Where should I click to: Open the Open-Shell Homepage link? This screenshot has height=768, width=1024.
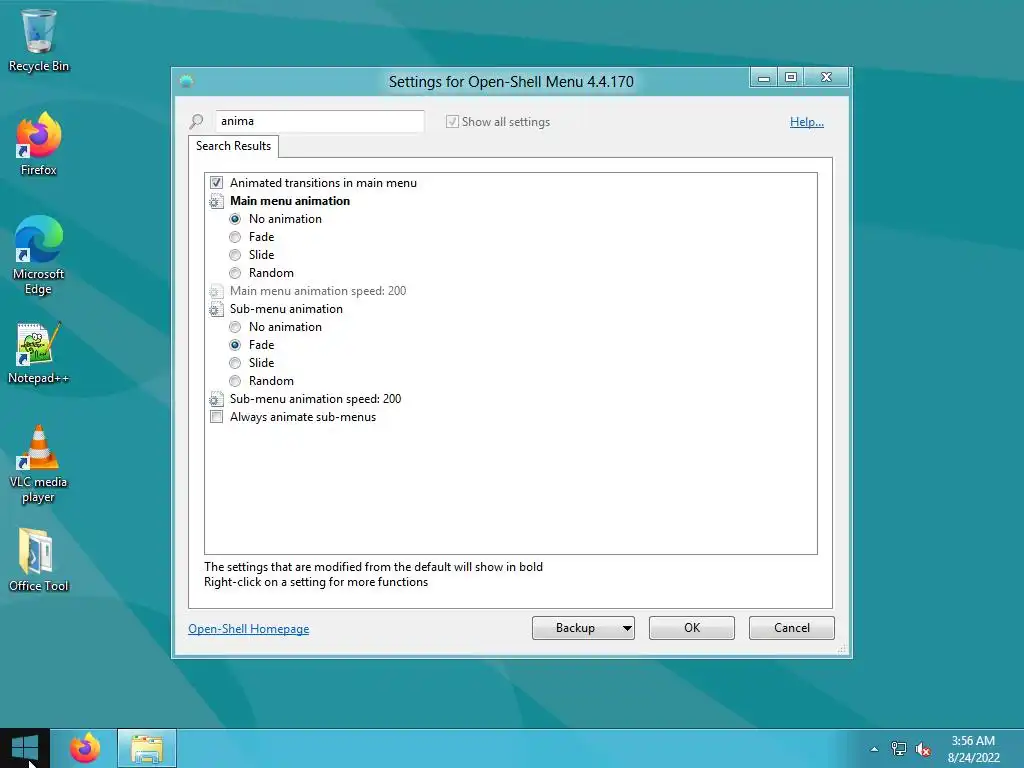tap(249, 629)
